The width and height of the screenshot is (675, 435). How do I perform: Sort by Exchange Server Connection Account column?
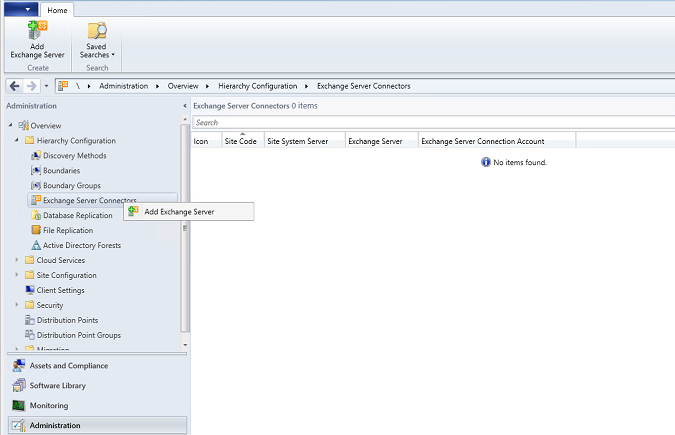pos(497,141)
